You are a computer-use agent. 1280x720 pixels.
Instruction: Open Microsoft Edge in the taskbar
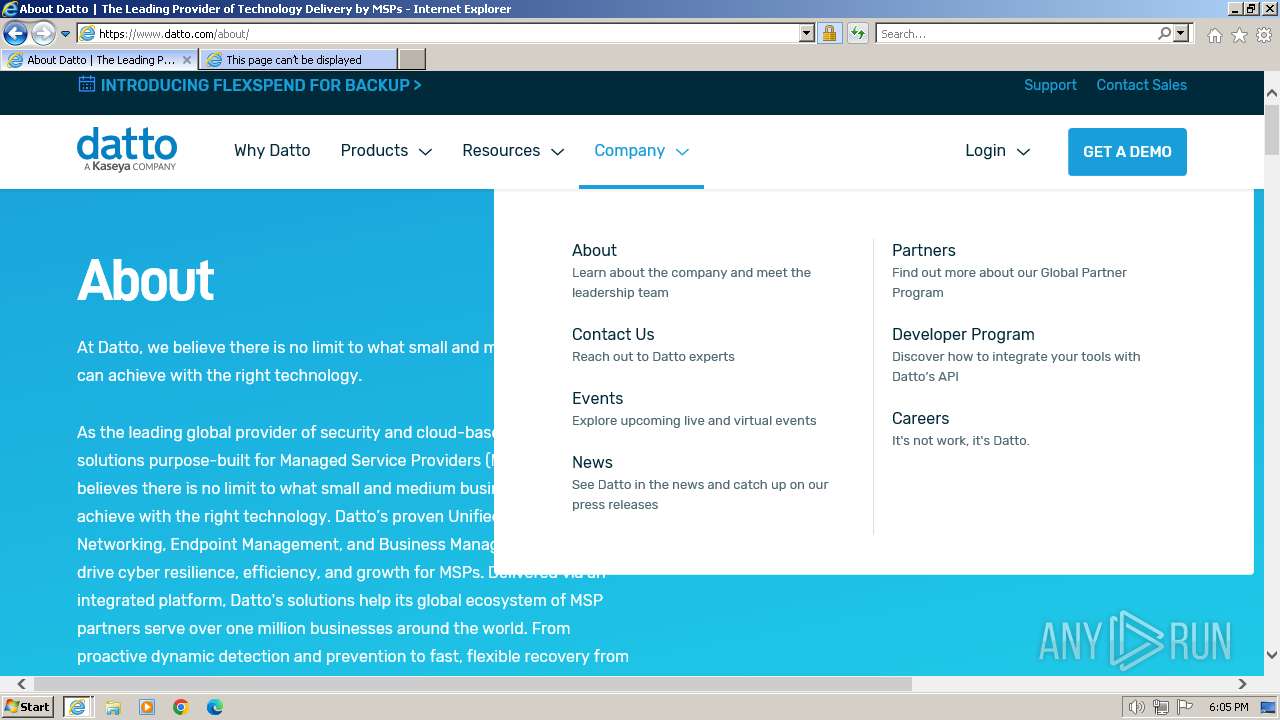coord(215,707)
